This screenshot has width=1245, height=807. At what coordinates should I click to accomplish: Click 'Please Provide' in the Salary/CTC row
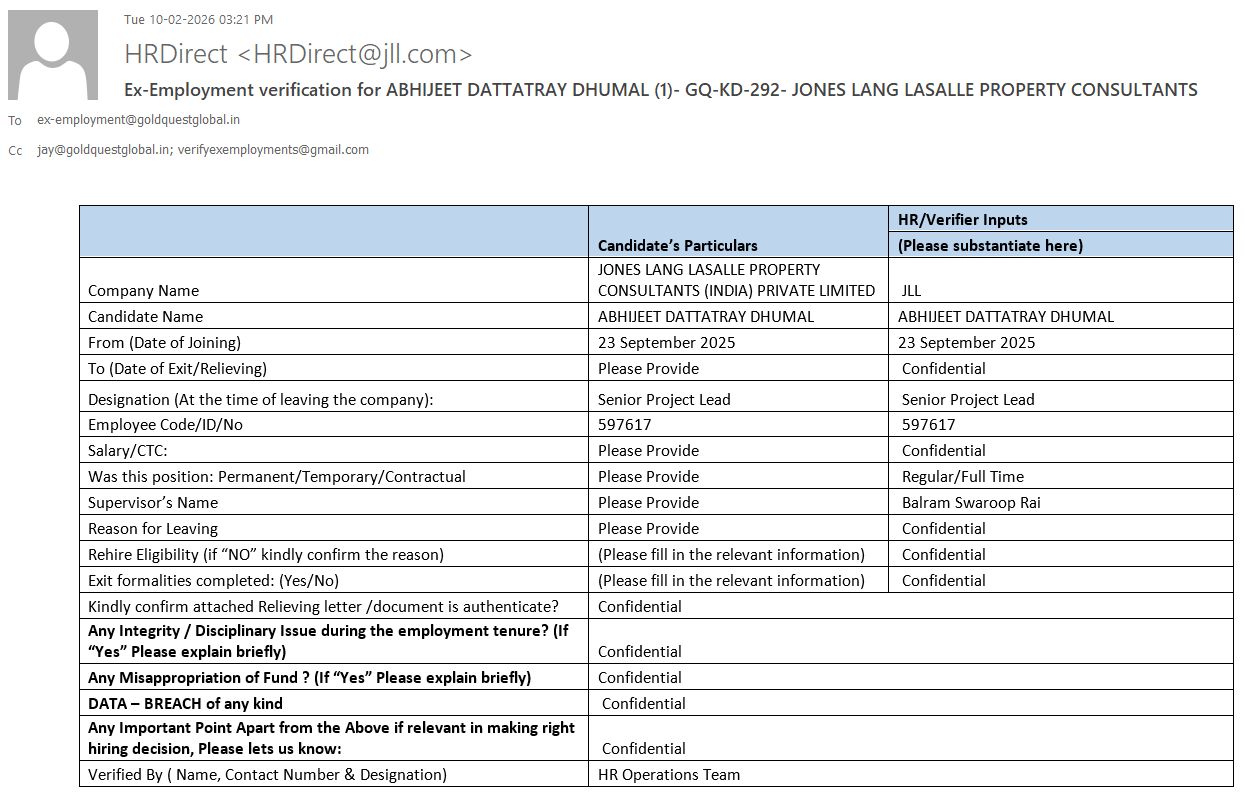point(648,451)
